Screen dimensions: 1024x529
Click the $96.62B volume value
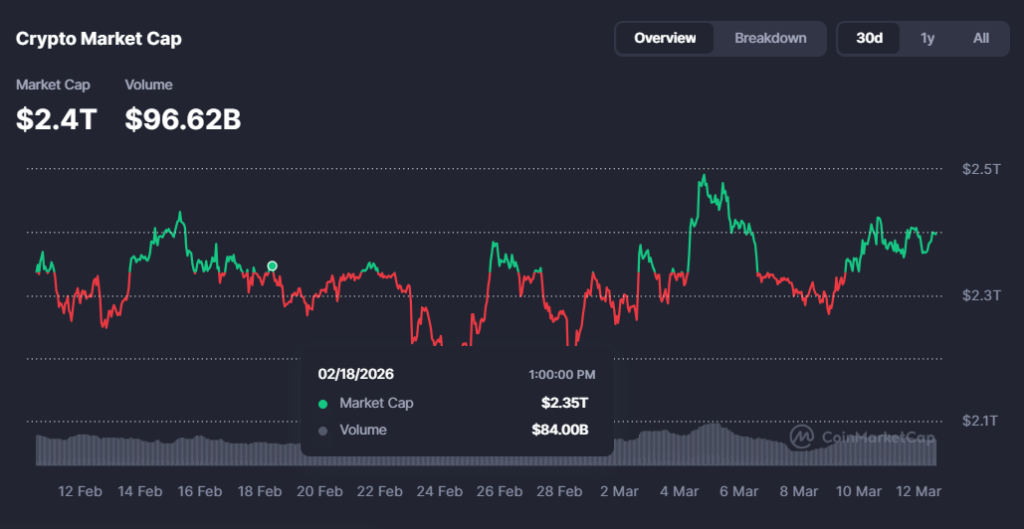click(x=183, y=119)
